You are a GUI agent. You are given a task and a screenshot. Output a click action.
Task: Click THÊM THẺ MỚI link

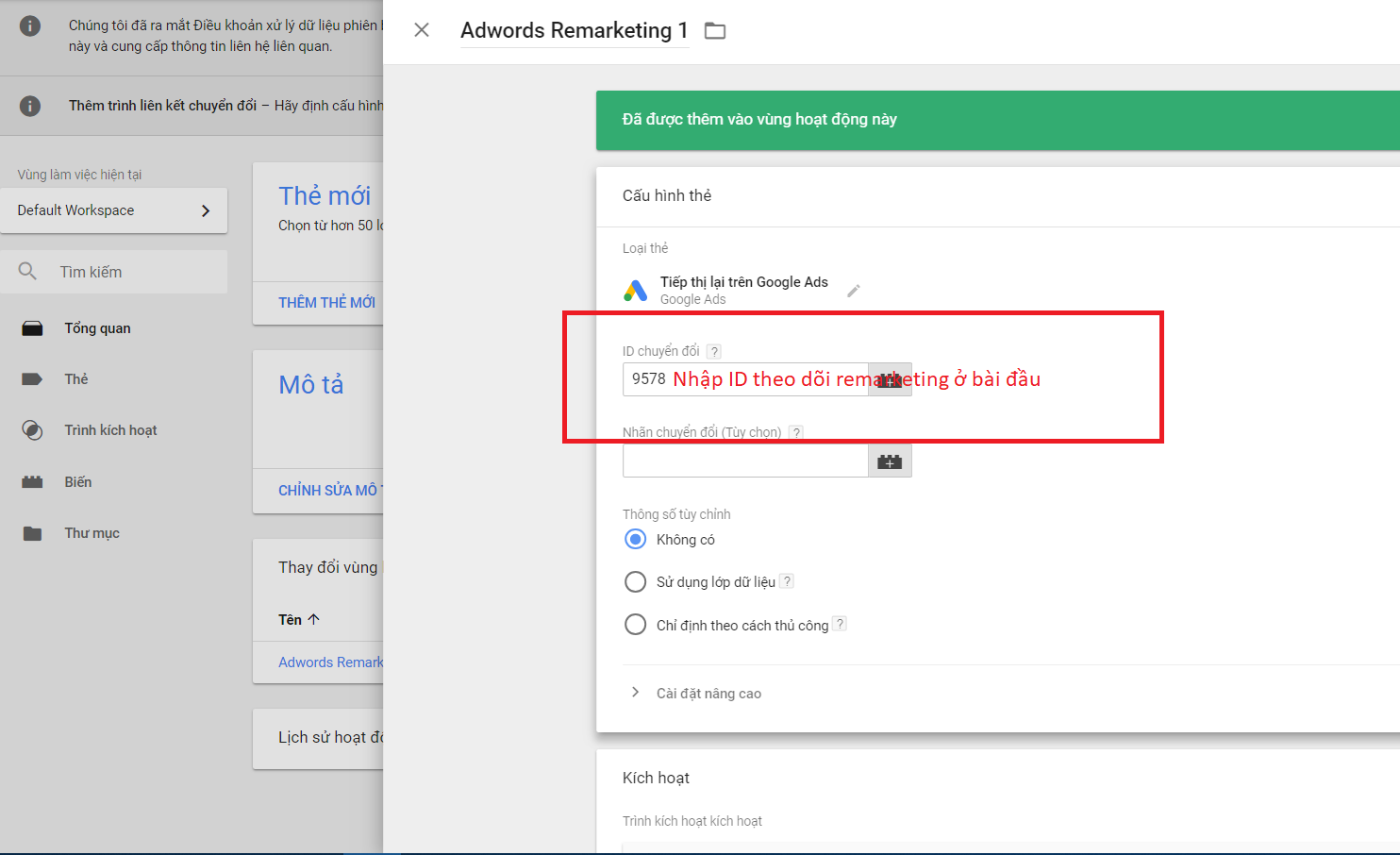(326, 303)
